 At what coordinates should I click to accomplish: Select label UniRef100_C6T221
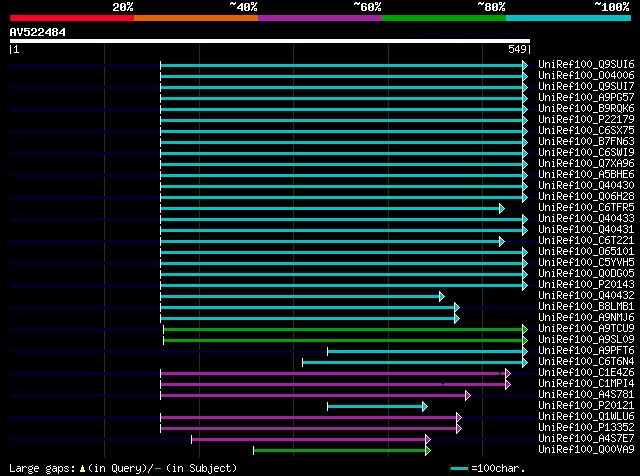click(x=586, y=240)
